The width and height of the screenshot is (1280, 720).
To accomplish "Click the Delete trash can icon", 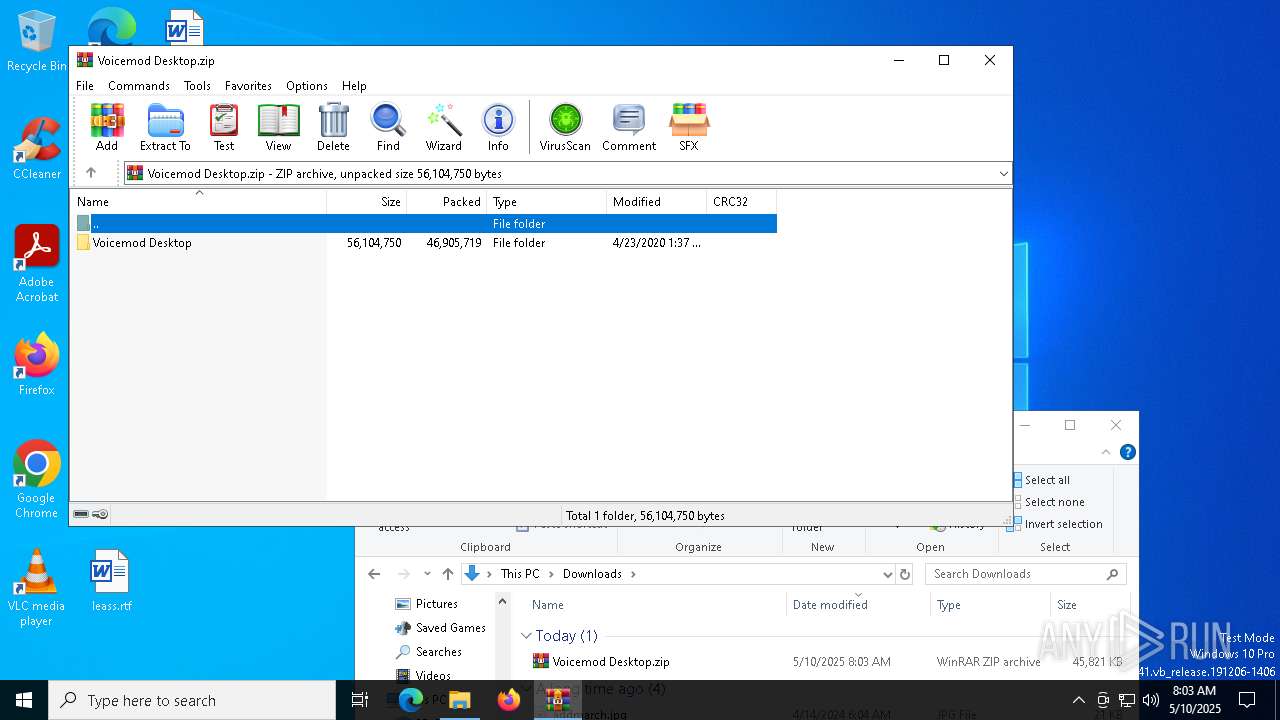I will point(333,127).
